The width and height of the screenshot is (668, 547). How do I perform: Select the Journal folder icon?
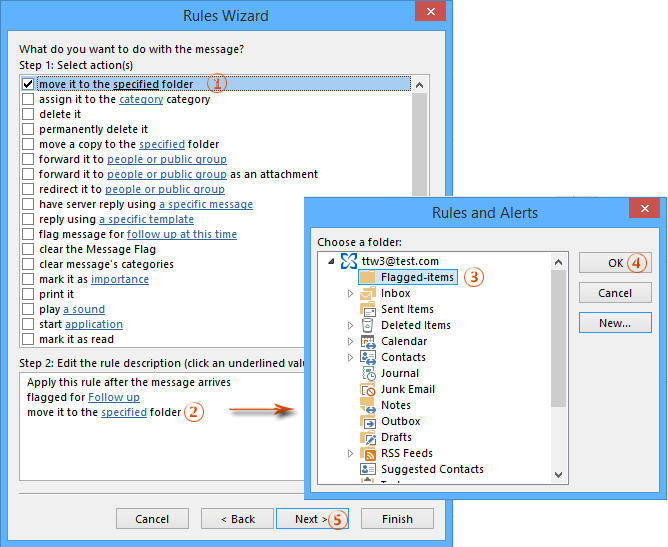click(x=368, y=373)
